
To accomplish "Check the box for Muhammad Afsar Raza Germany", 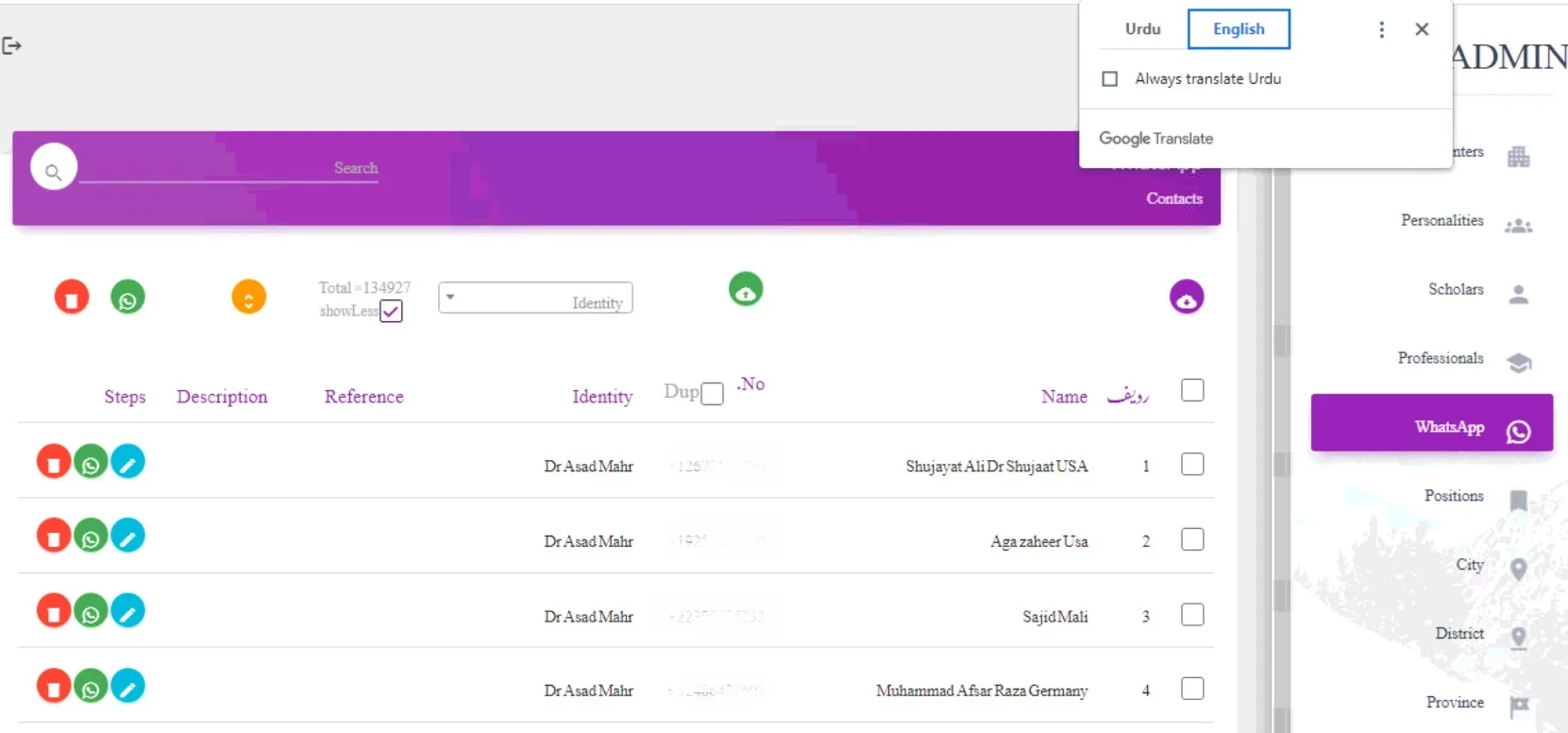I will (x=1192, y=689).
